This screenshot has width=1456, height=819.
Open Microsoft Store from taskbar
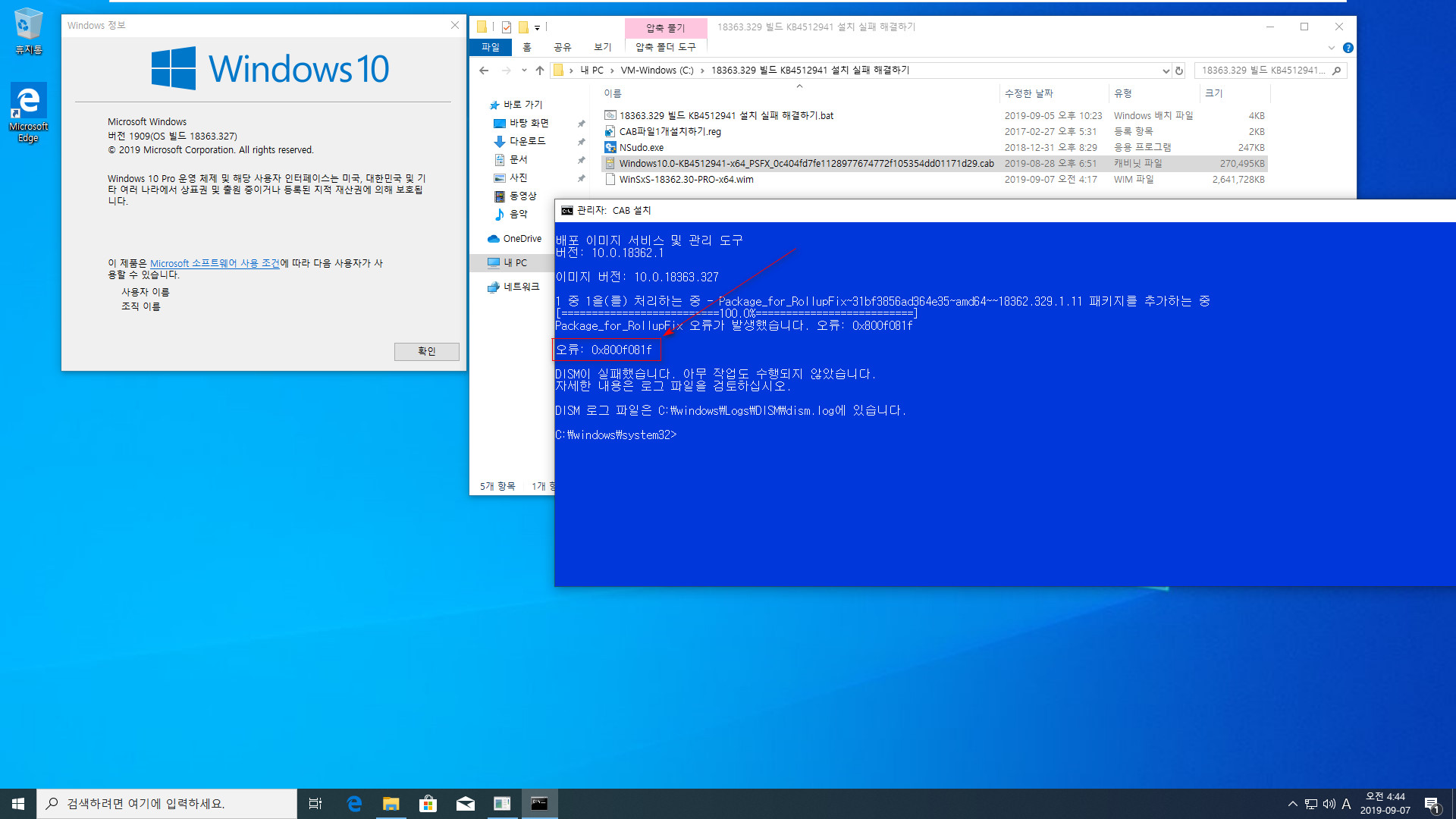428,804
